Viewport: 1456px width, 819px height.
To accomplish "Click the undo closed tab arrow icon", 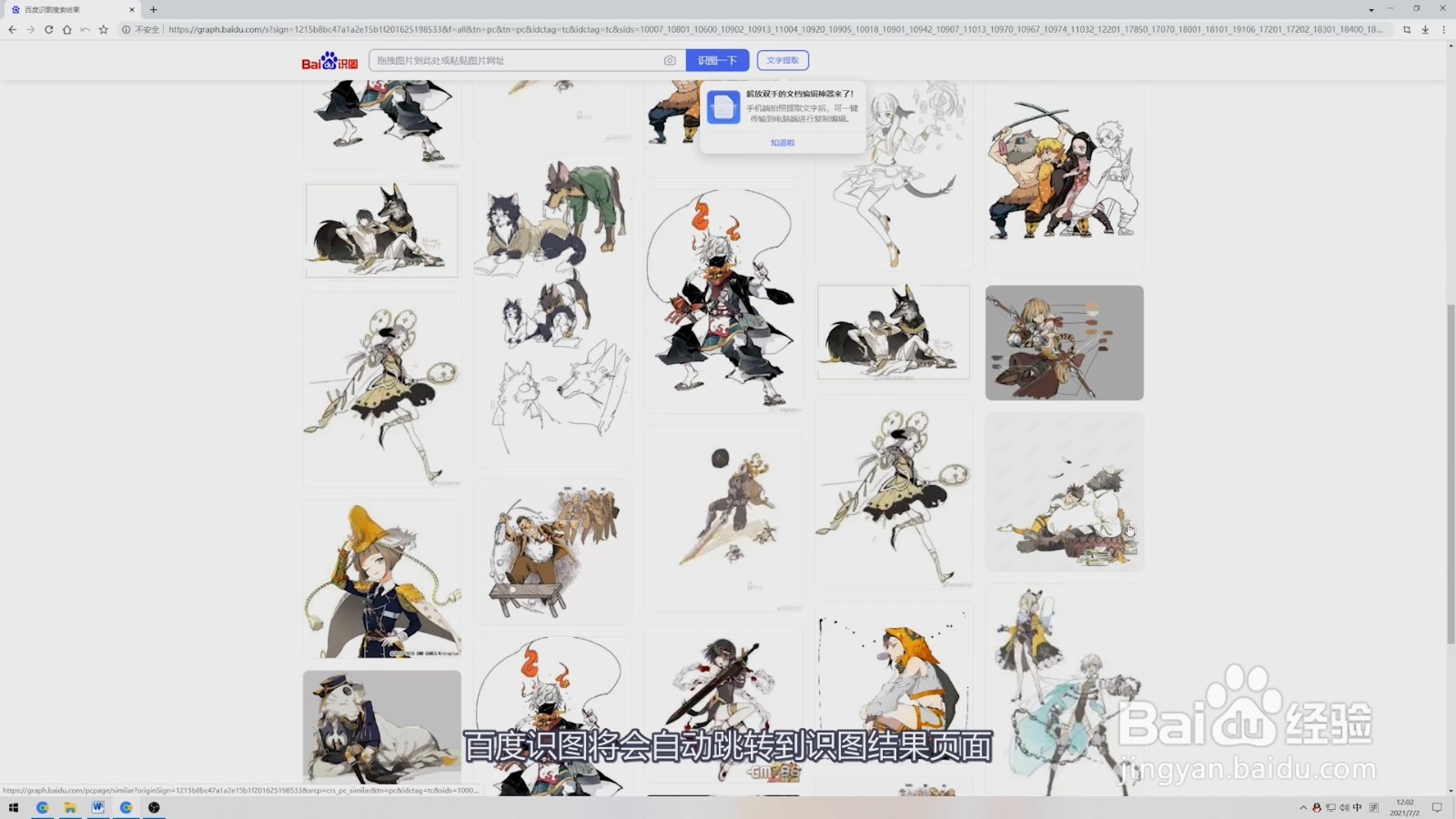I will pyautogui.click(x=85, y=29).
